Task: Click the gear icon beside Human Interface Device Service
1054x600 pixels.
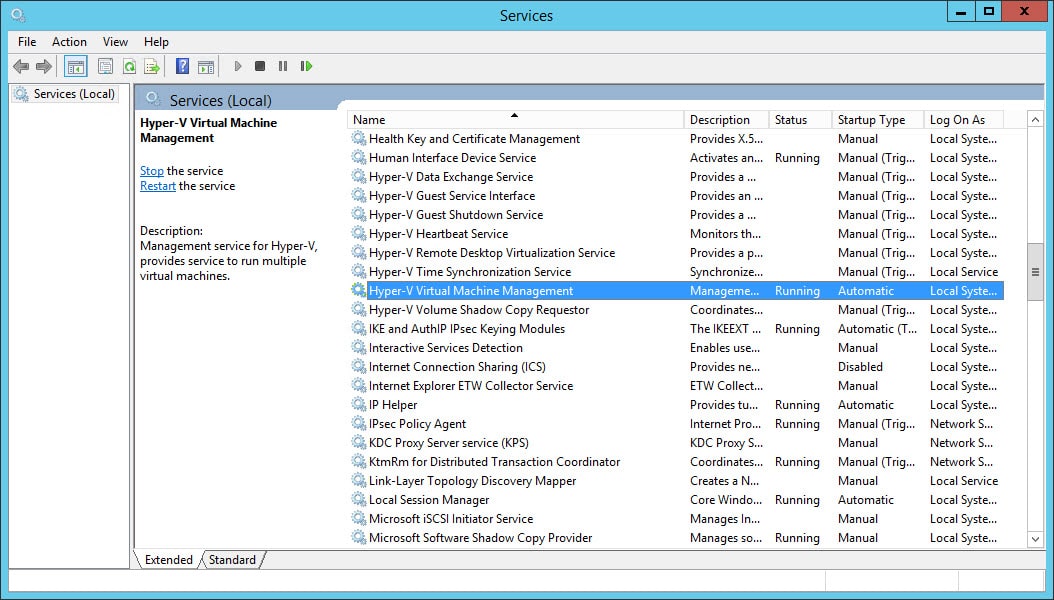Action: tap(359, 157)
